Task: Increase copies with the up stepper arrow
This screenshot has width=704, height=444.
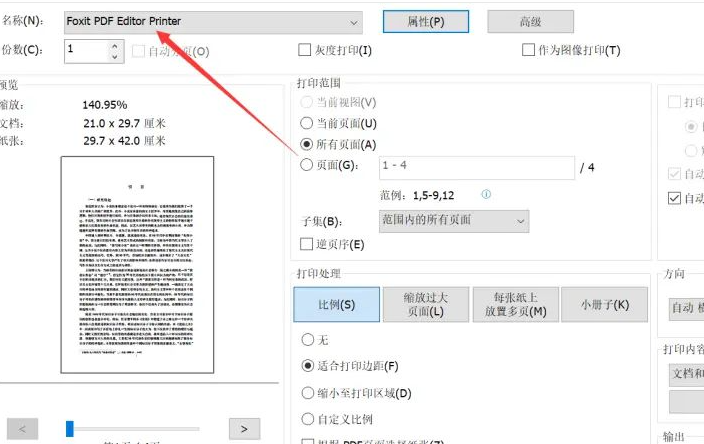Action: (x=115, y=46)
